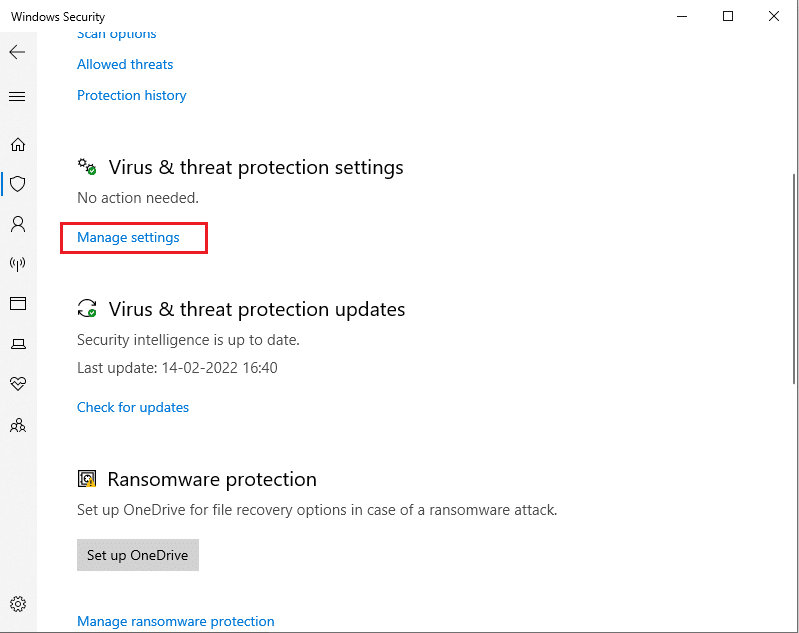Maximize the Windows Security window
The height and width of the screenshot is (633, 799).
(x=728, y=16)
